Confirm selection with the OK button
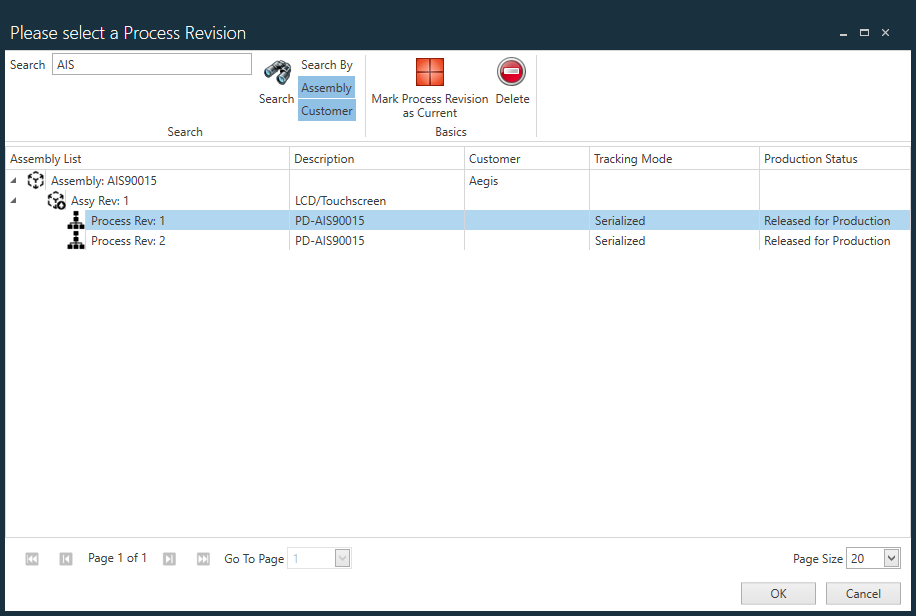916x616 pixels. [x=778, y=593]
